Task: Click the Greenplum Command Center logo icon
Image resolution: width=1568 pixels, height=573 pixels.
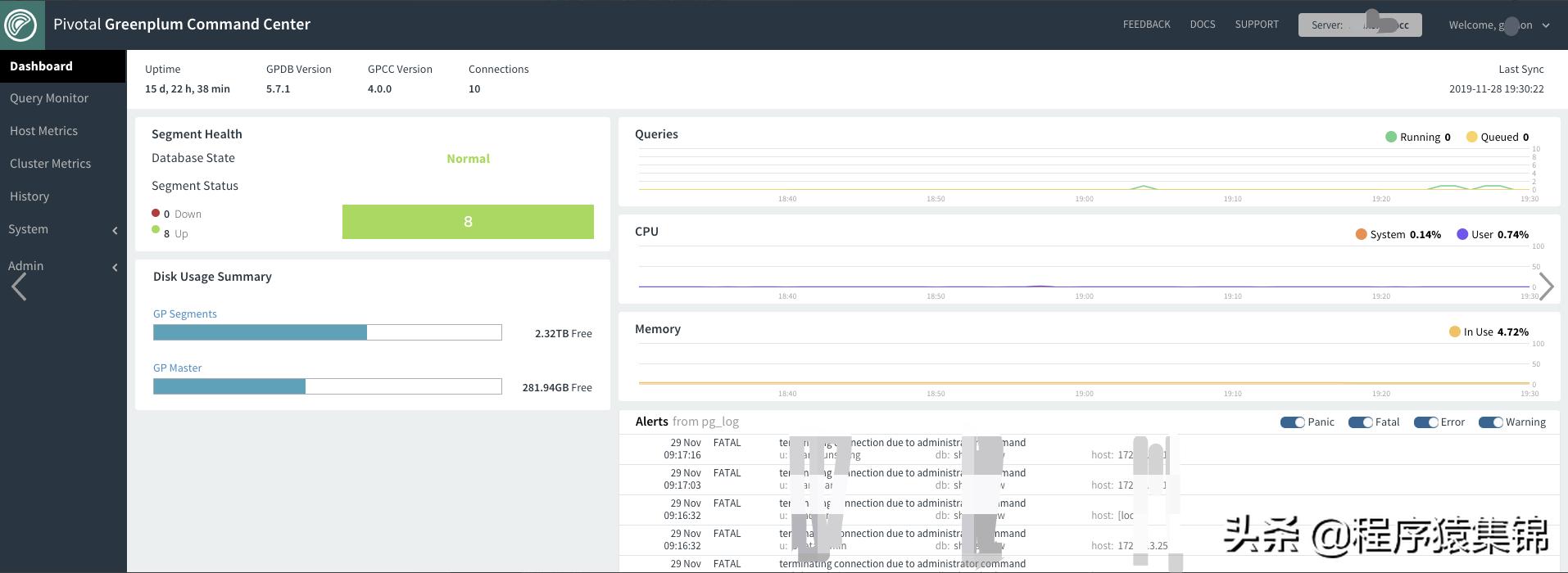Action: (20, 25)
